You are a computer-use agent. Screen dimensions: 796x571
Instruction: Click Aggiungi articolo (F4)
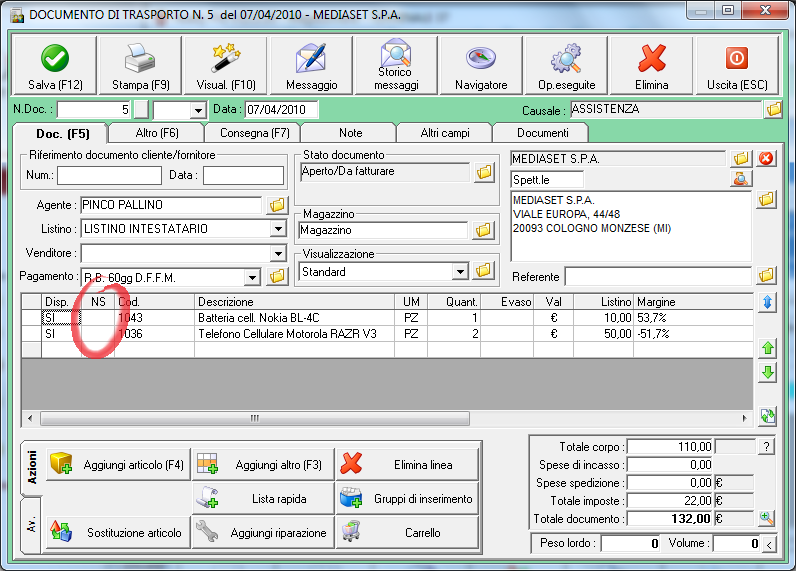point(118,464)
